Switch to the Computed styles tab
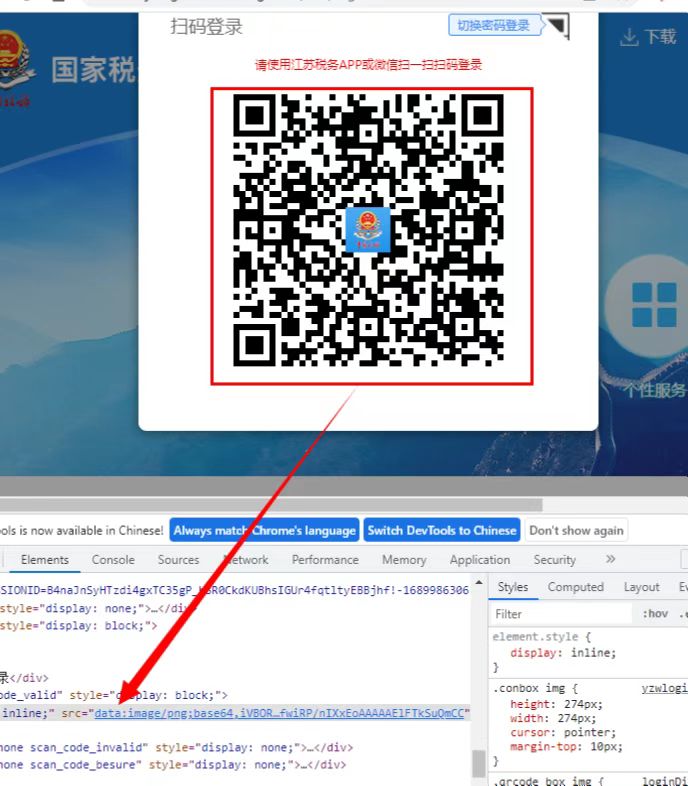Viewport: 688px width, 786px height. tap(576, 587)
